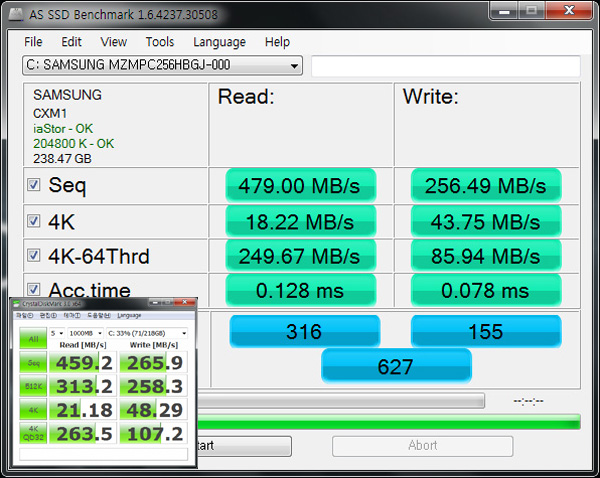Viewport: 600px width, 478px height.
Task: Click the Seq button in CrystalDiskMark
Action: pos(33,362)
